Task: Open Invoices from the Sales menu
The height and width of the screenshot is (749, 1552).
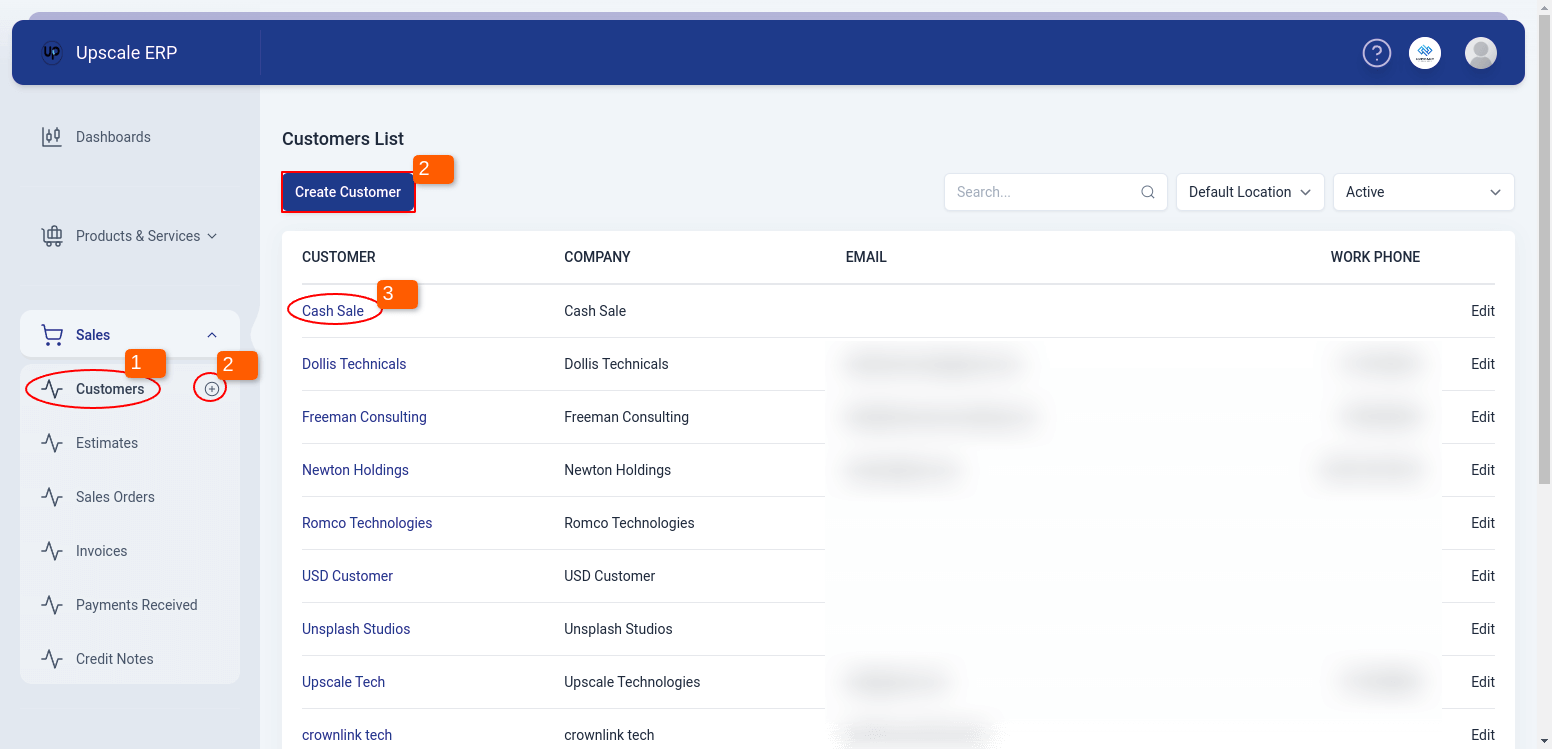Action: point(101,551)
